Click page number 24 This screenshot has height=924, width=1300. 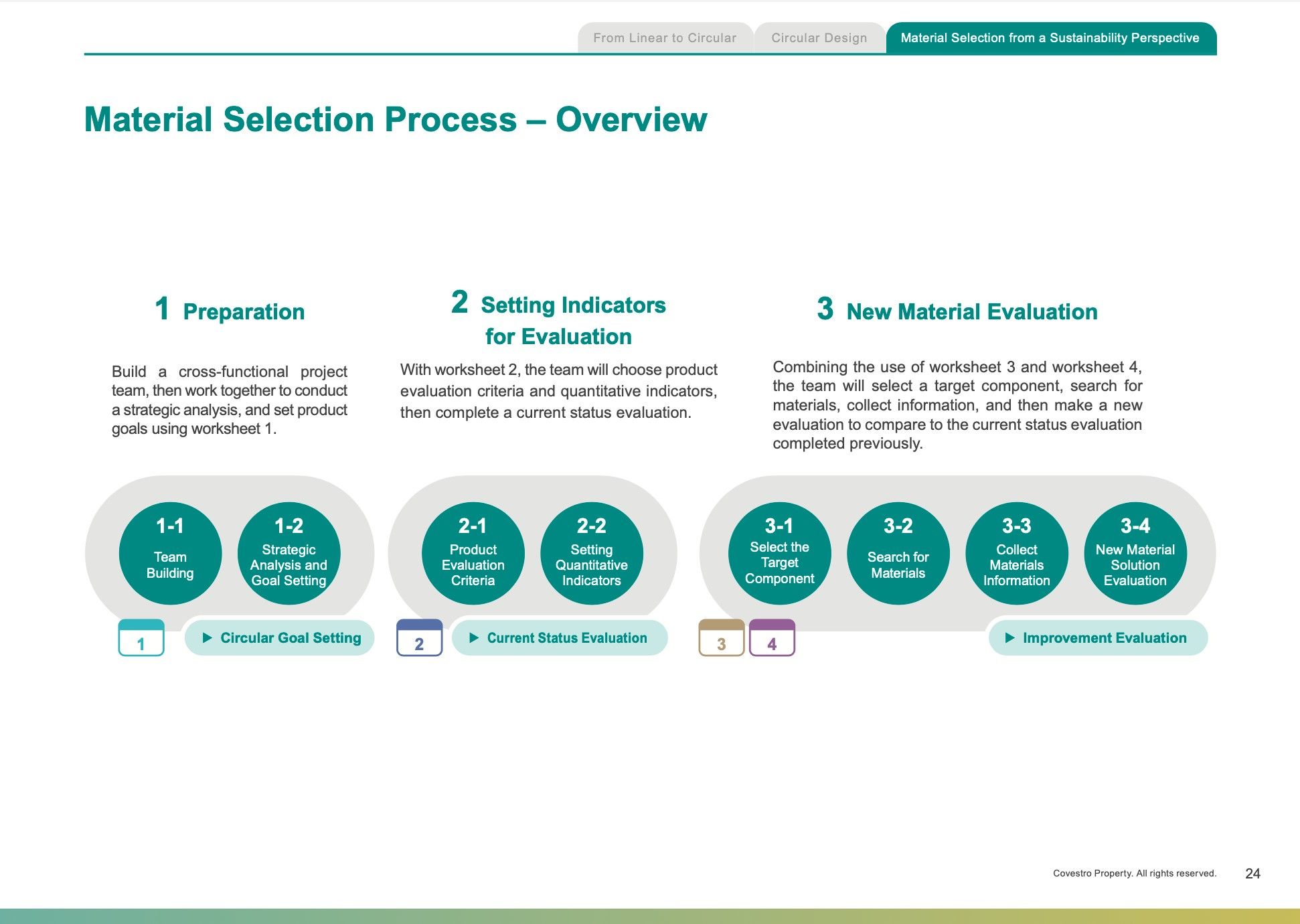pos(1252,873)
